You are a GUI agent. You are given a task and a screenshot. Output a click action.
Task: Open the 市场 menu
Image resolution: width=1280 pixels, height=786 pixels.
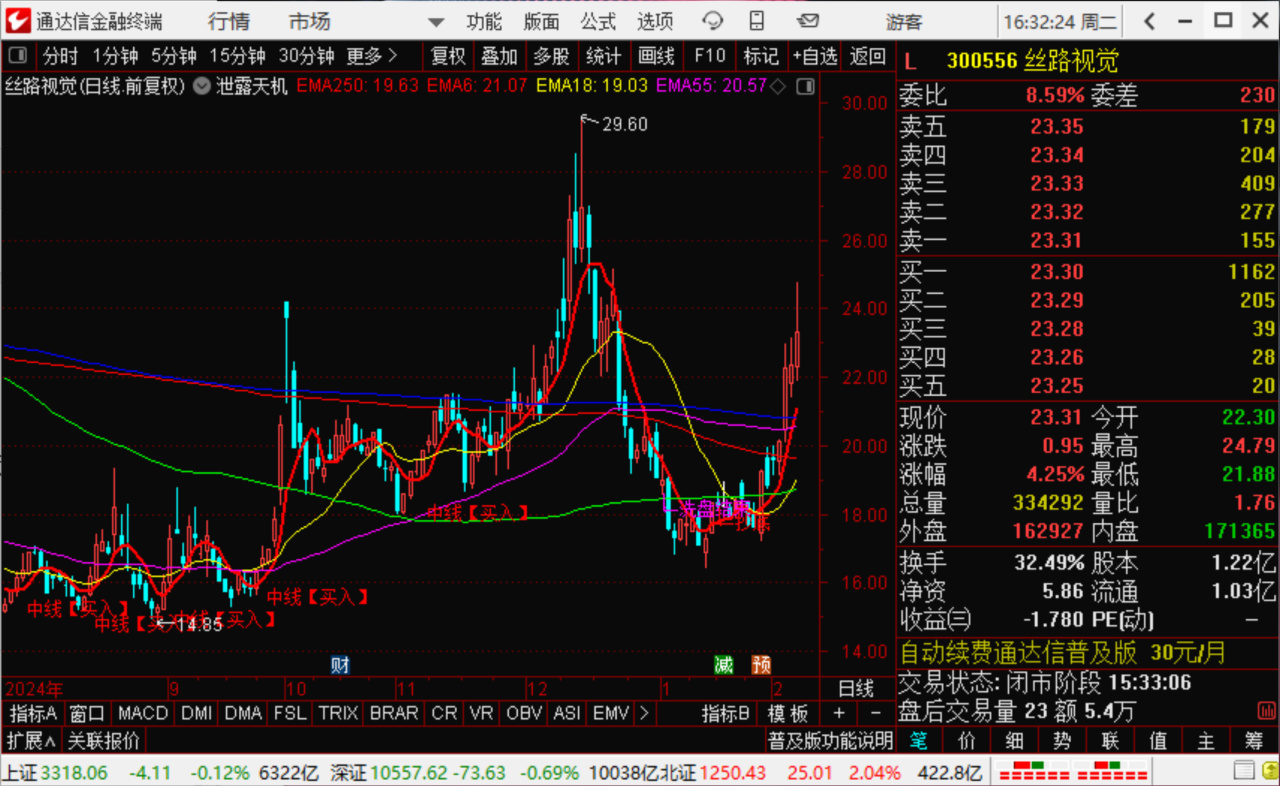pyautogui.click(x=310, y=21)
